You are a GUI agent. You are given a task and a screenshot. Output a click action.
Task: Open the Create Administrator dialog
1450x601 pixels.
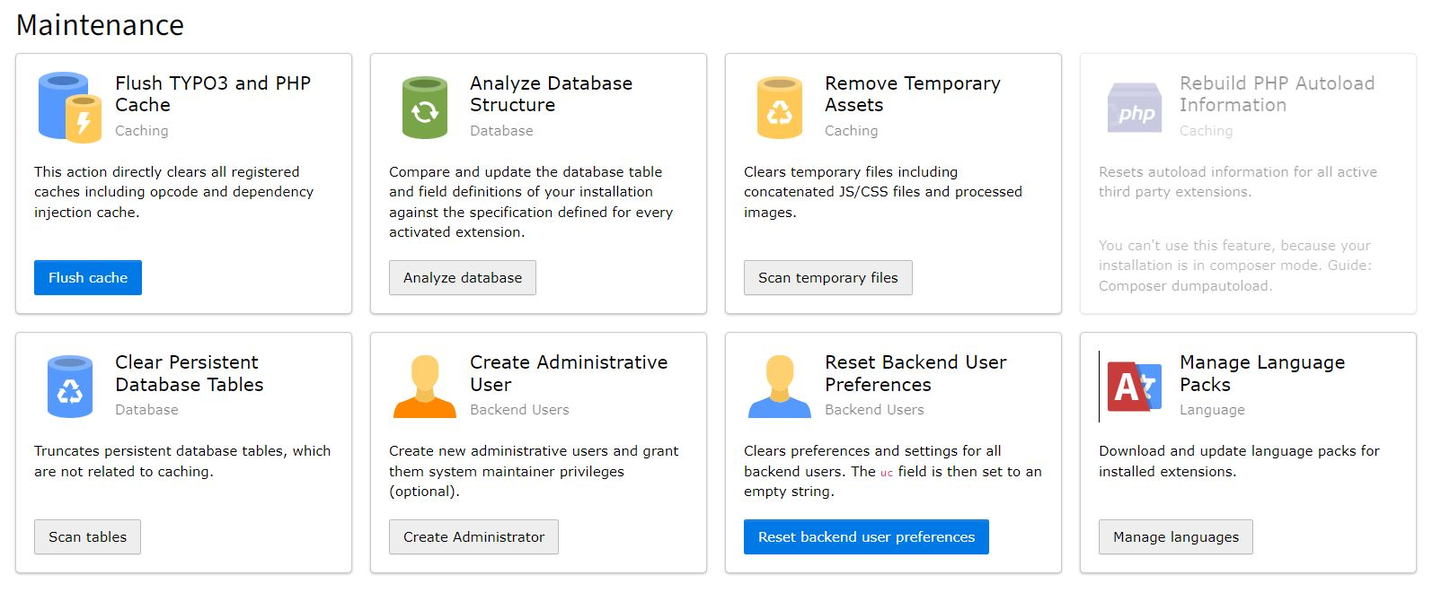[x=473, y=537]
